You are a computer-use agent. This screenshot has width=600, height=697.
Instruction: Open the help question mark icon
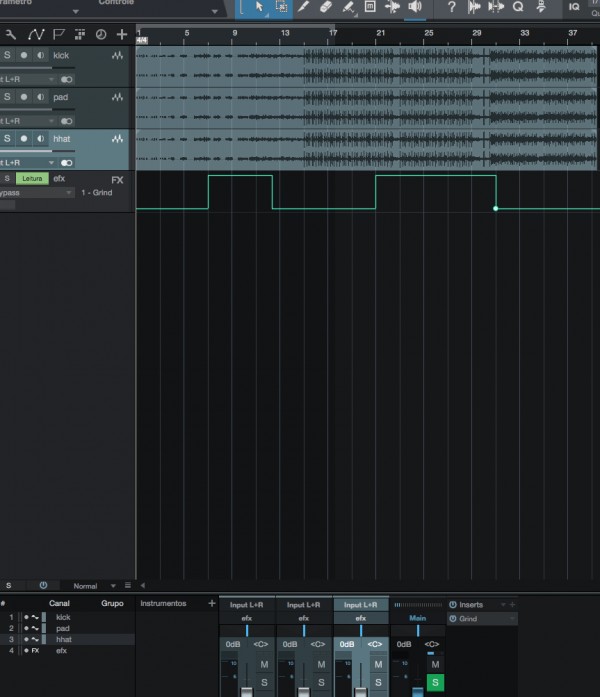451,7
